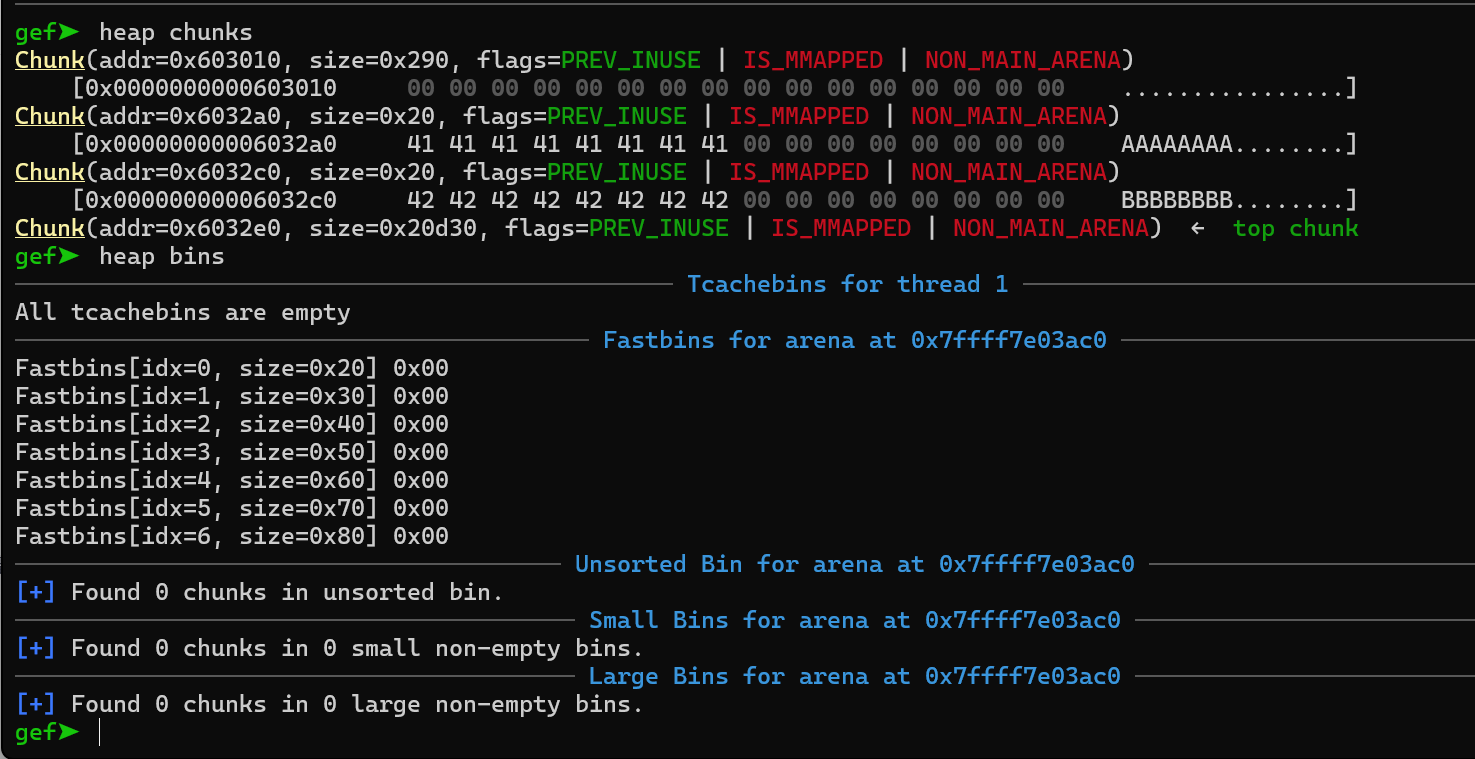This screenshot has width=1475, height=759.
Task: Click the 'Unsorted Bin for arena' heading
Action: [x=854, y=564]
